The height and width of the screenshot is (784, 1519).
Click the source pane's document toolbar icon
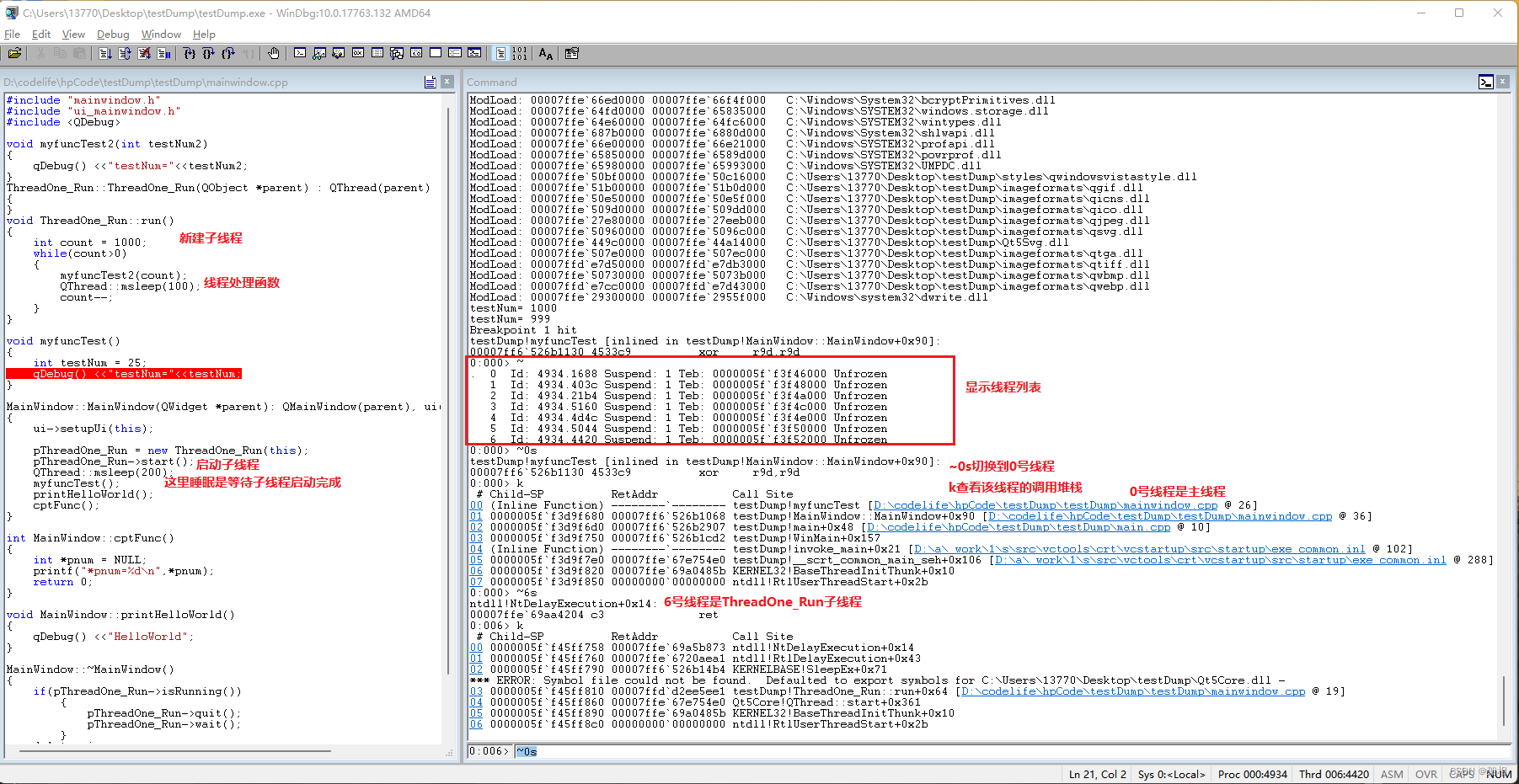tap(431, 82)
